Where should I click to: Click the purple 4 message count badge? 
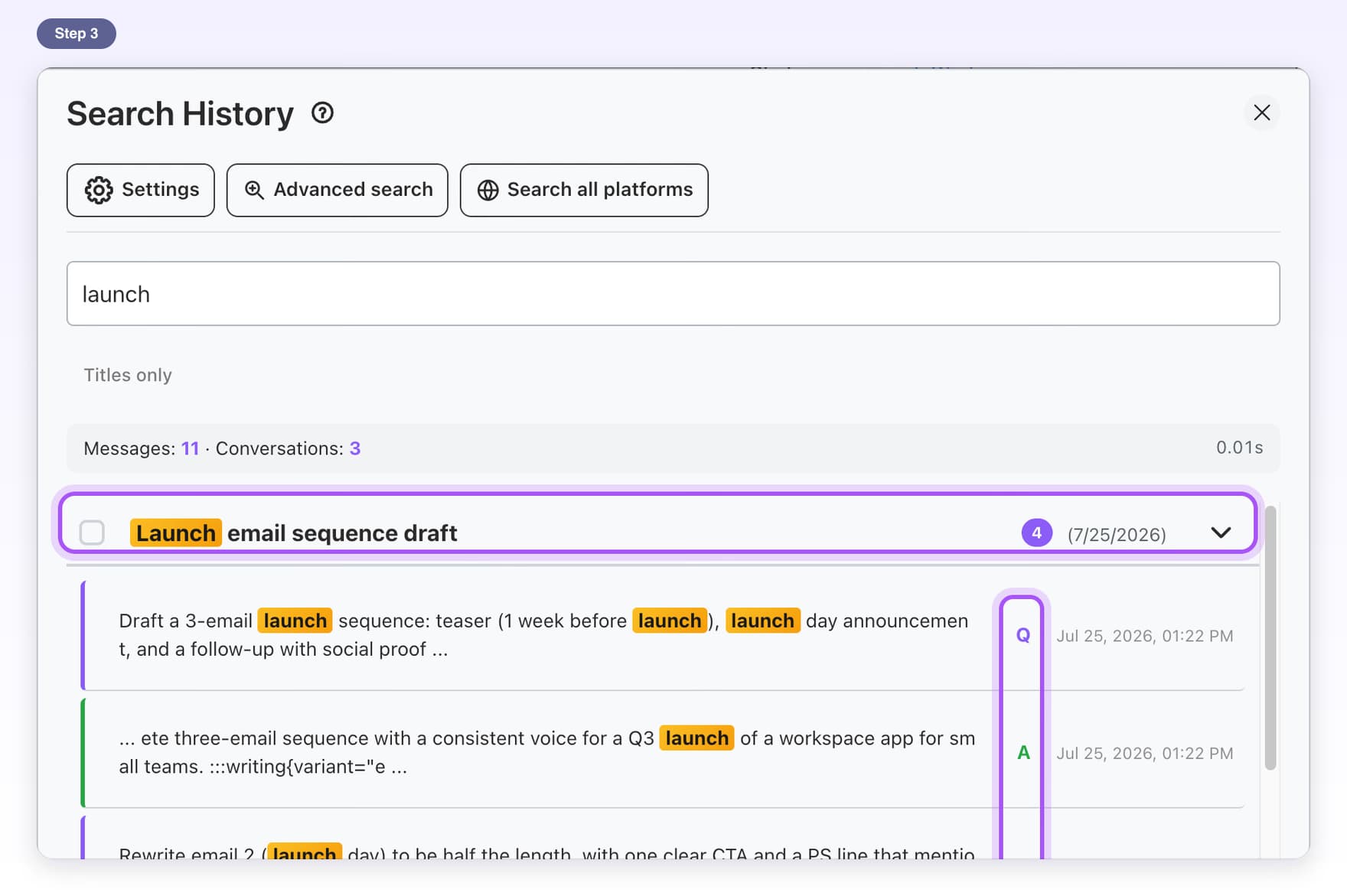[1036, 533]
